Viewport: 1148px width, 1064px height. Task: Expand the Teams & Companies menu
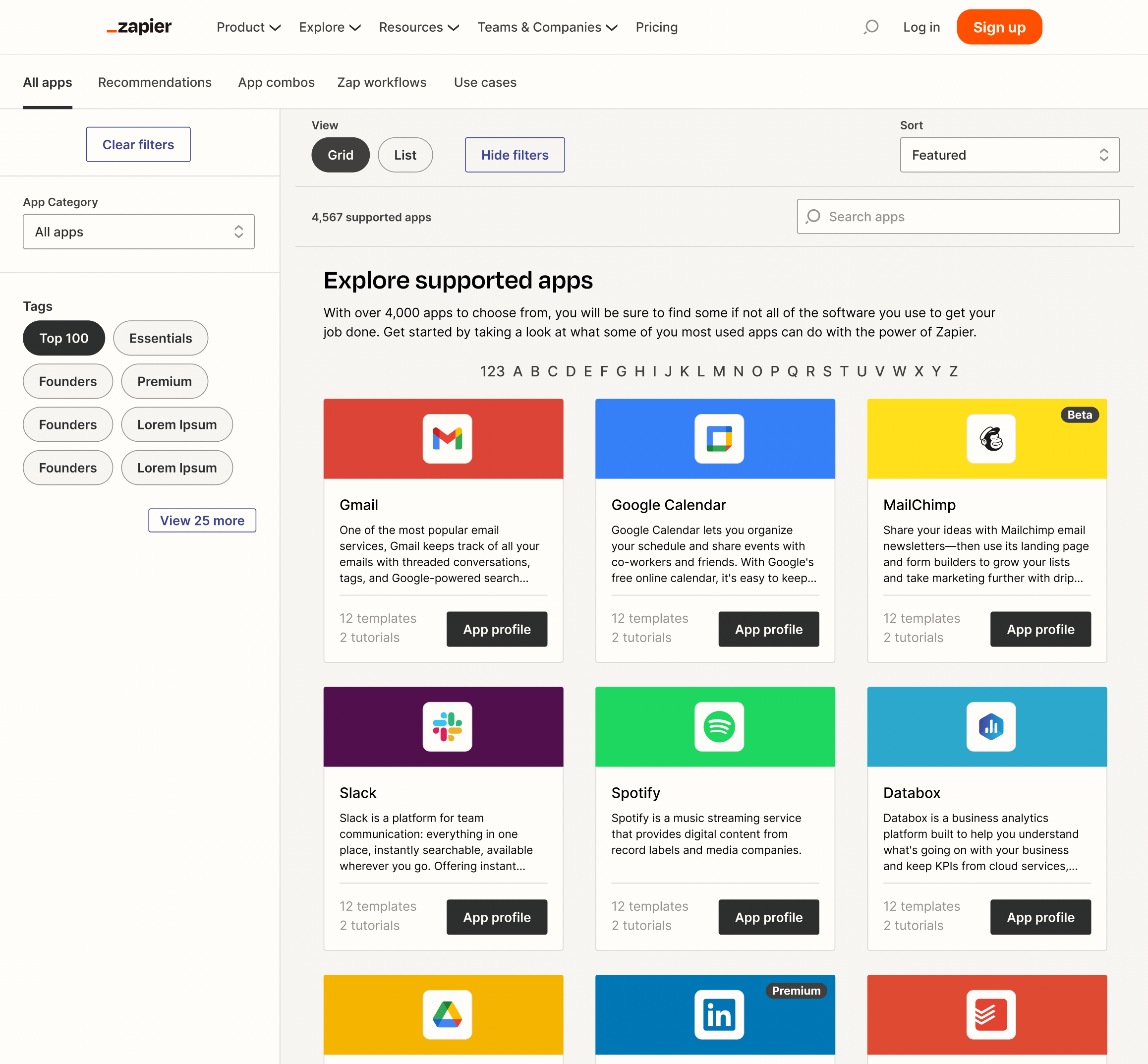(547, 27)
